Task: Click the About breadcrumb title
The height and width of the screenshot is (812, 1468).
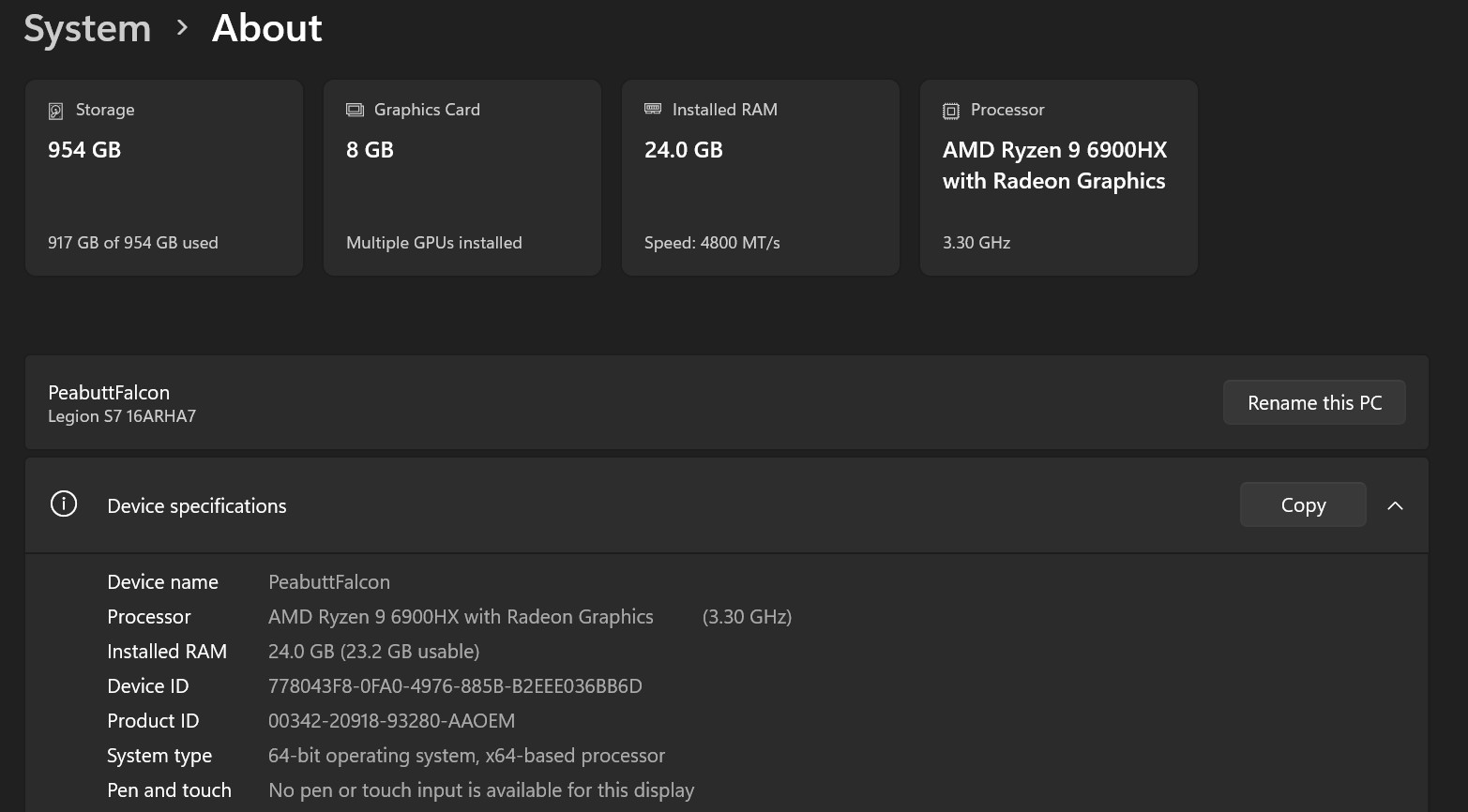Action: 267,28
